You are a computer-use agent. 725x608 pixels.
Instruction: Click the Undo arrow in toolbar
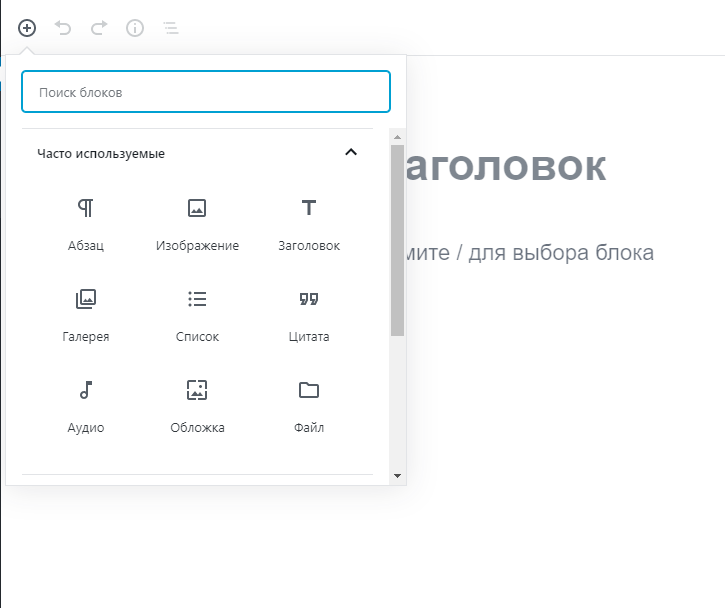63,28
